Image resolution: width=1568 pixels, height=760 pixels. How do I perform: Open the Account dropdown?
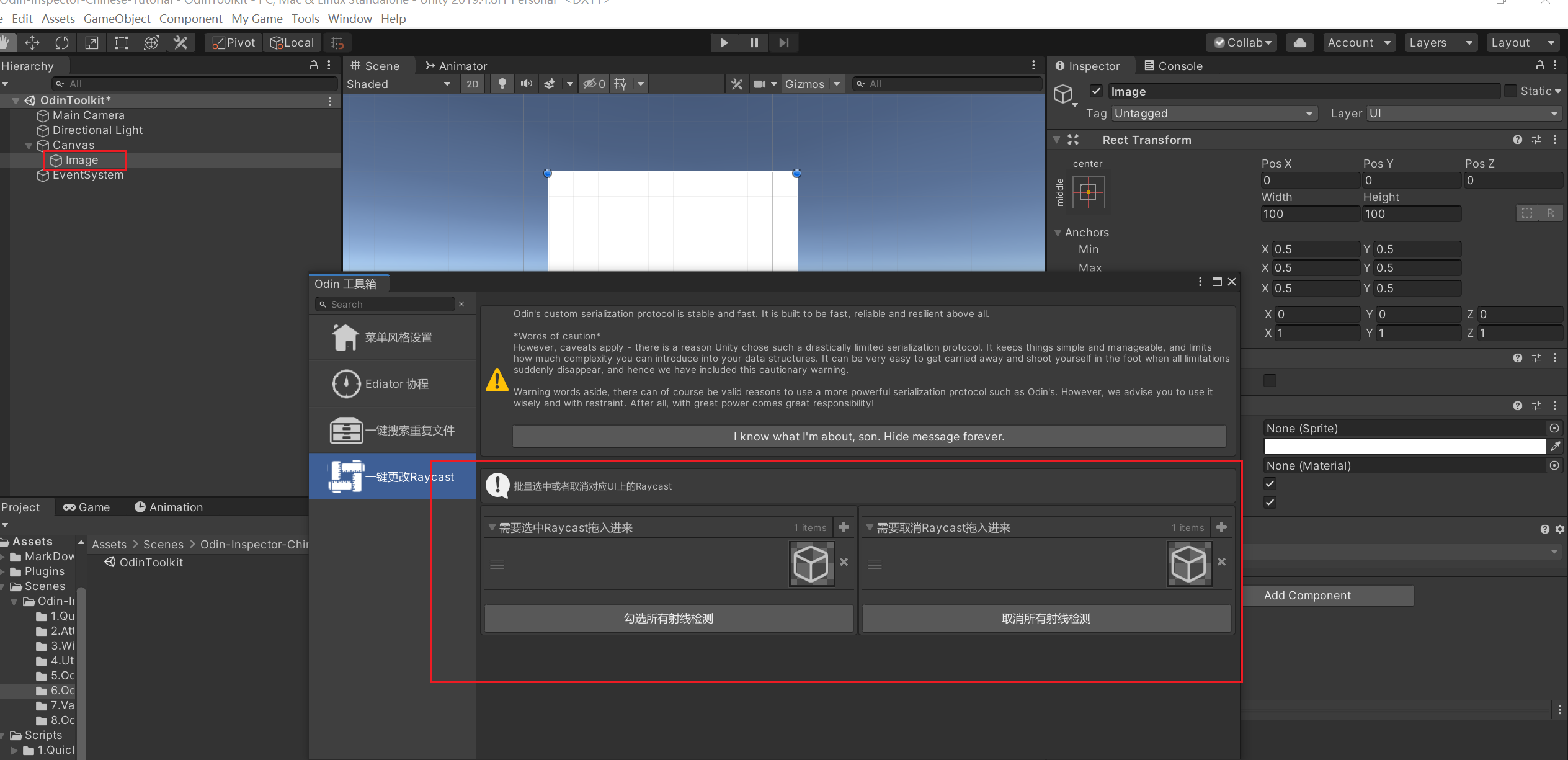(1359, 43)
